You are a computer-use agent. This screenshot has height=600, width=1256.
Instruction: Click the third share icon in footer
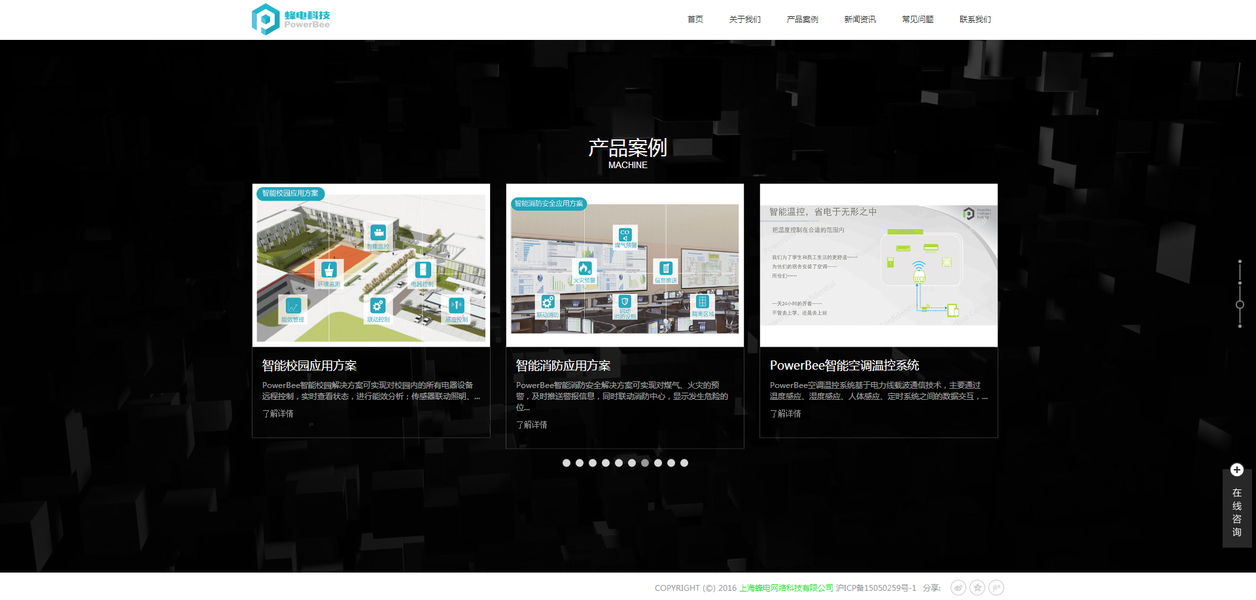(x=996, y=588)
